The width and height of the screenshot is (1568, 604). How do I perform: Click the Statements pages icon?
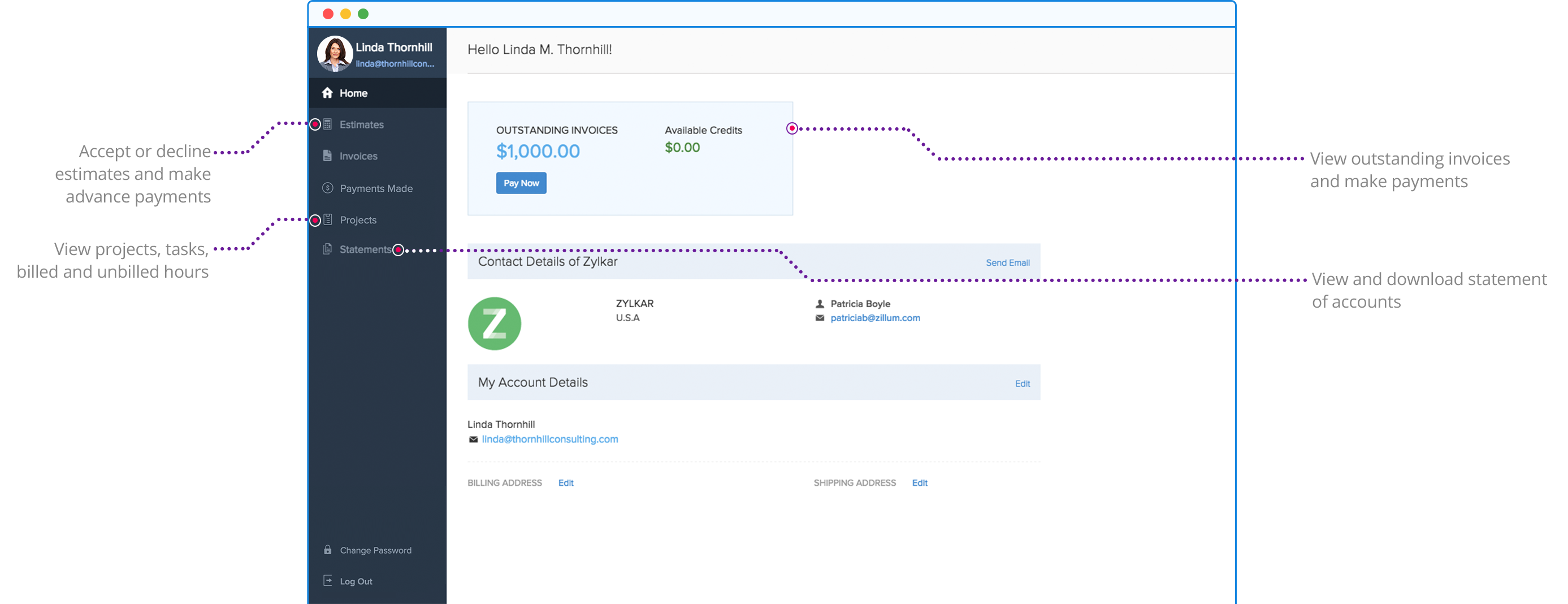point(327,249)
